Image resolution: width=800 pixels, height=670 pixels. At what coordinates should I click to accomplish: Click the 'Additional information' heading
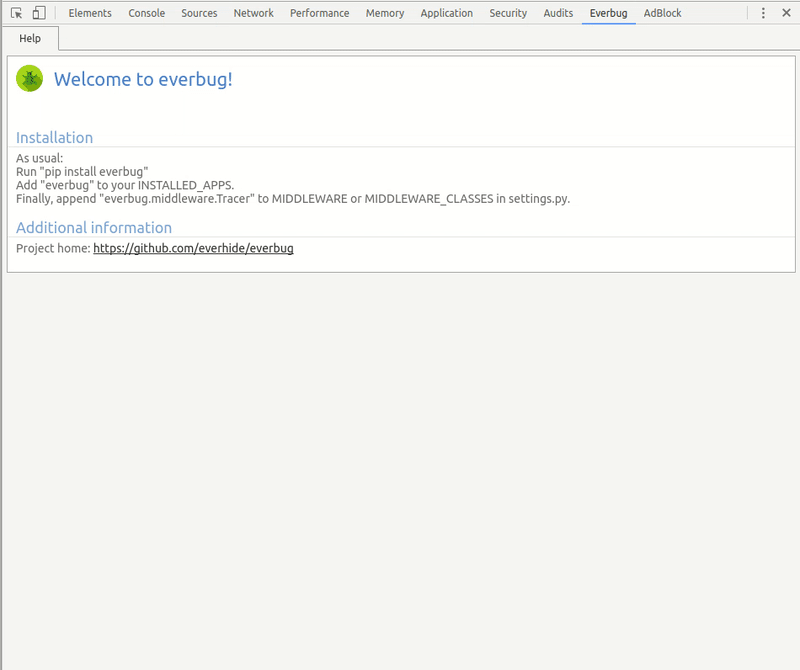[94, 228]
